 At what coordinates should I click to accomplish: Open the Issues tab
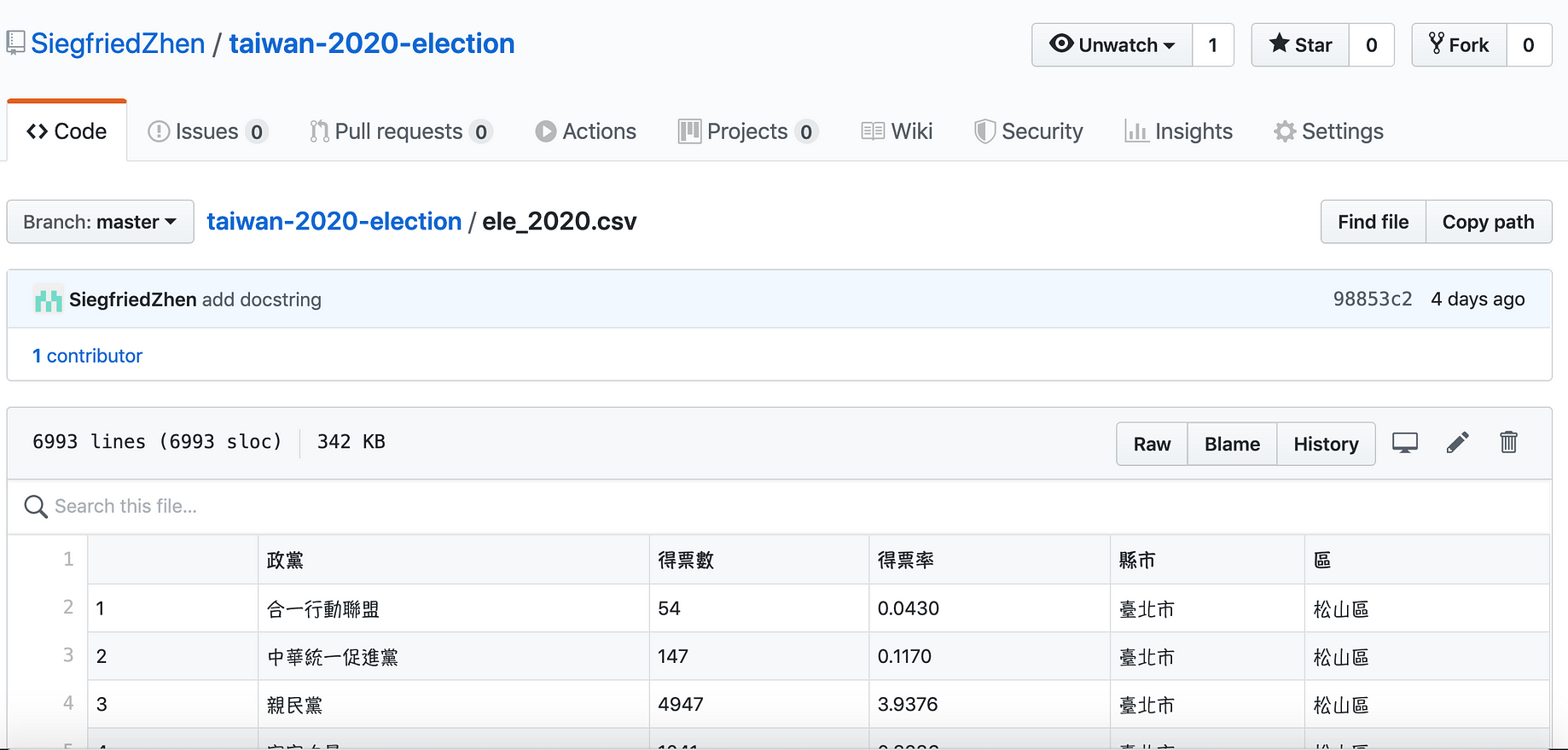[208, 131]
